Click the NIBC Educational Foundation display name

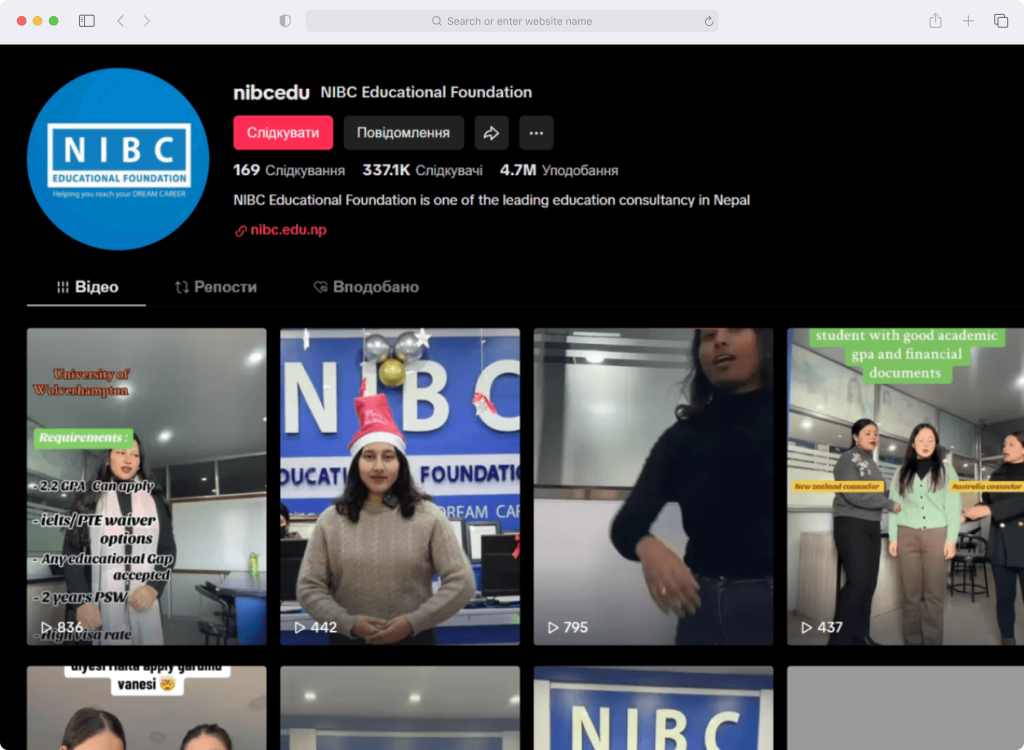click(x=426, y=92)
